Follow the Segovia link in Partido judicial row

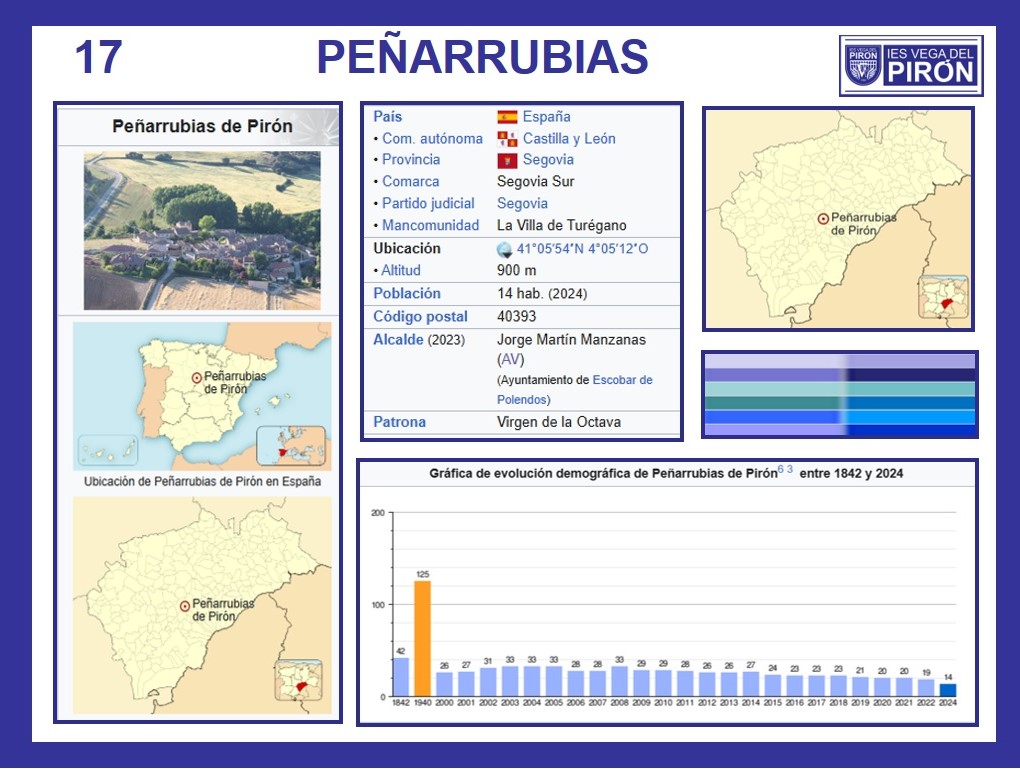[522, 204]
